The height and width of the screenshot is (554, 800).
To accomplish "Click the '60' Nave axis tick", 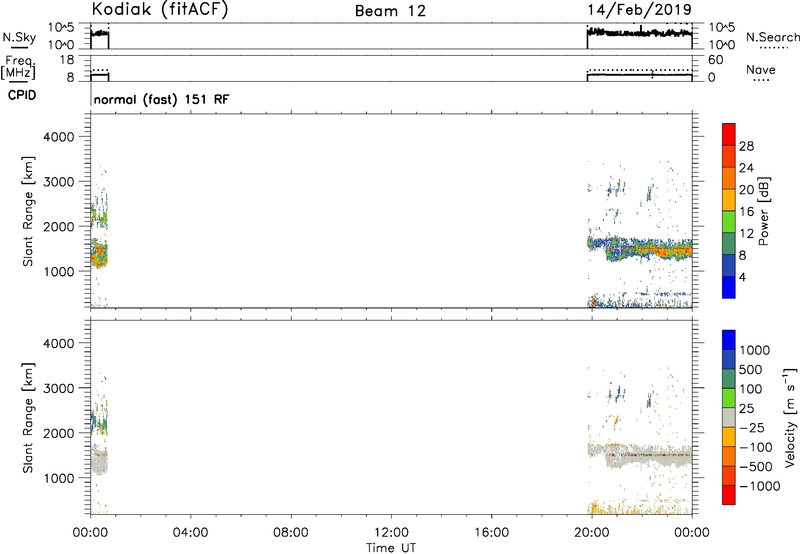I will 715,60.
